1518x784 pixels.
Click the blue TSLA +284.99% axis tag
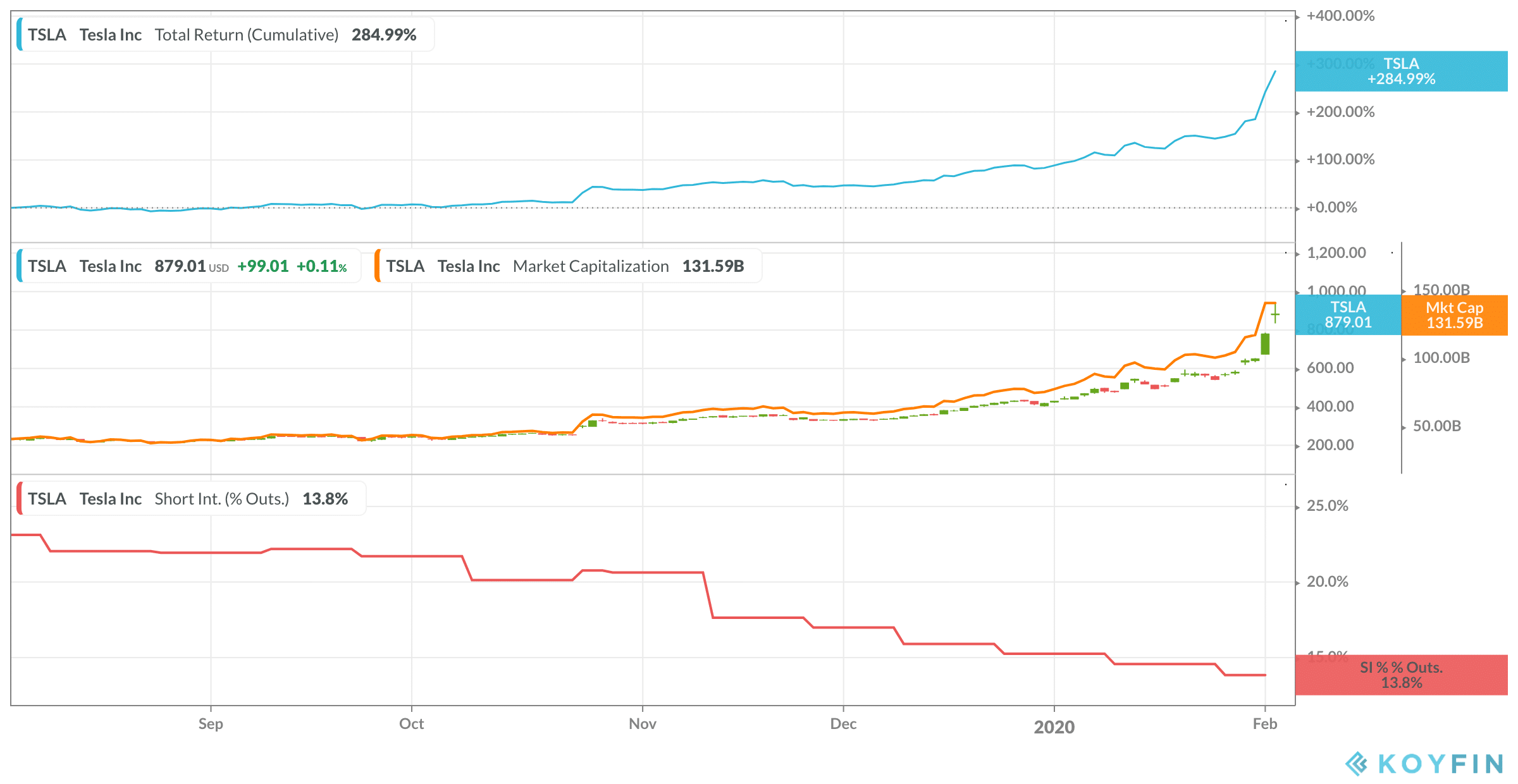coord(1402,71)
